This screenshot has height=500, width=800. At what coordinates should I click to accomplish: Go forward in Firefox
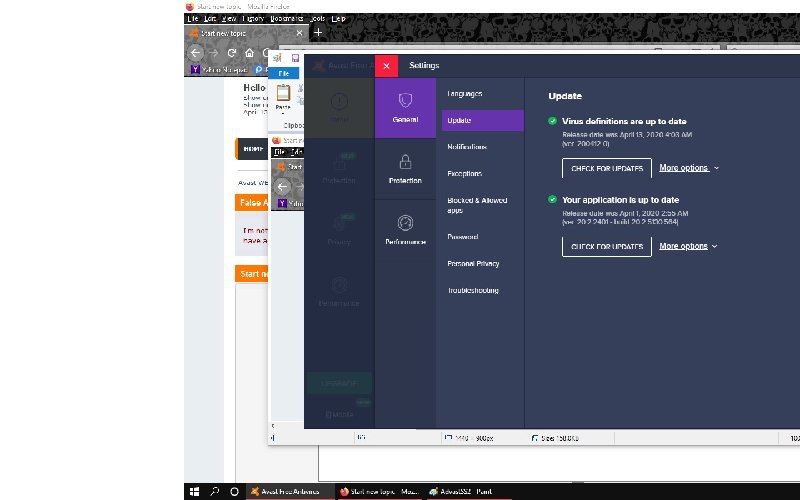[214, 53]
